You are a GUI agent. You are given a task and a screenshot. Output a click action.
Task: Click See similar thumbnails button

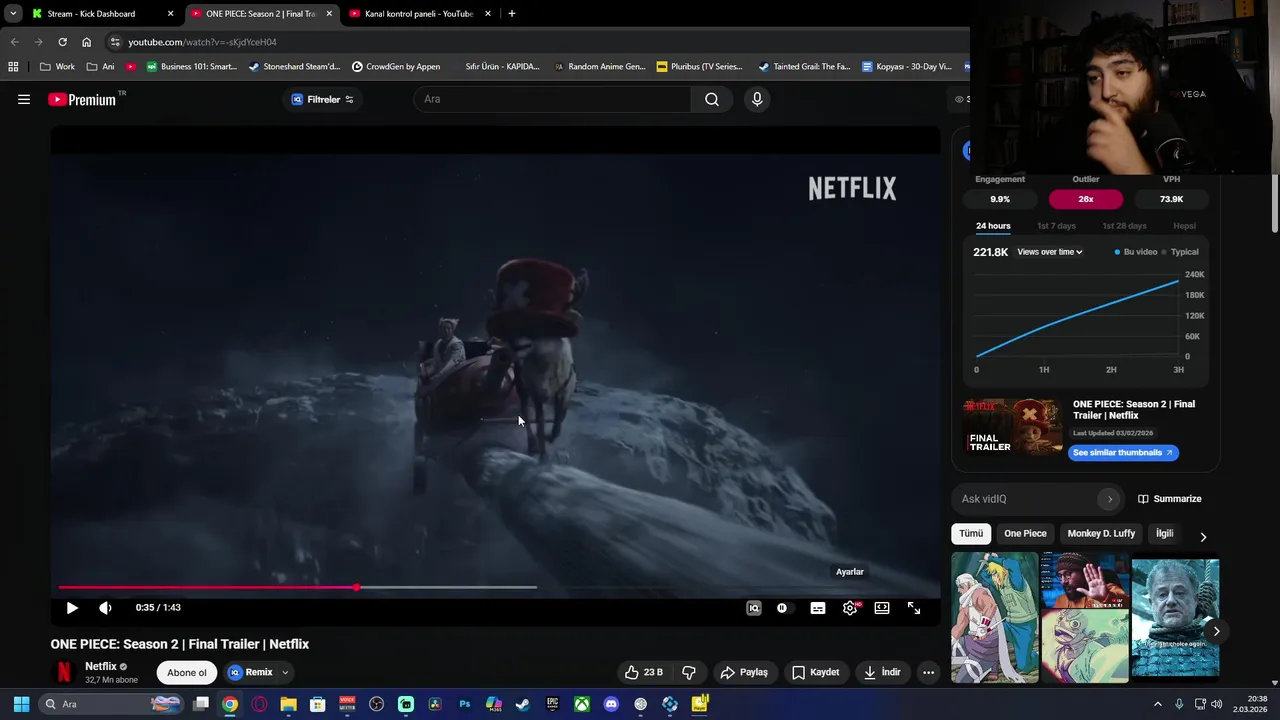1123,453
